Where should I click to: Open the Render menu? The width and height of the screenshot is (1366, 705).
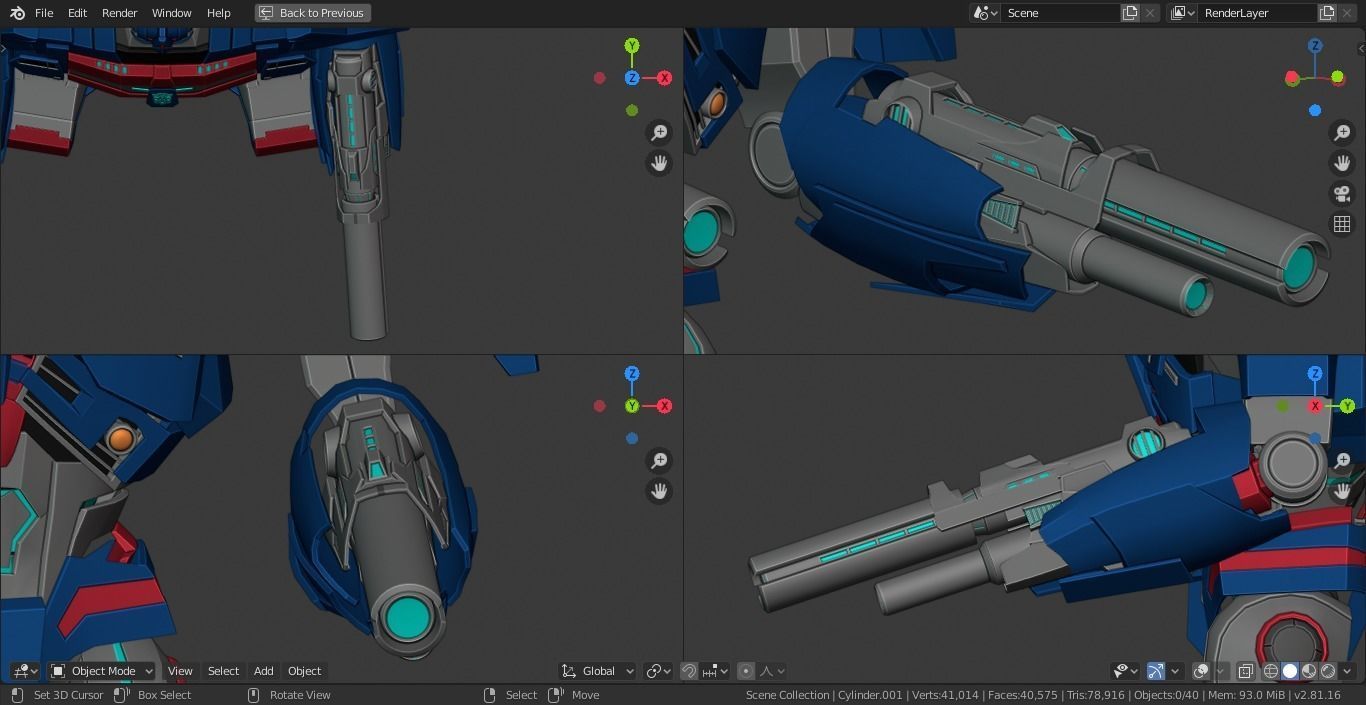119,13
